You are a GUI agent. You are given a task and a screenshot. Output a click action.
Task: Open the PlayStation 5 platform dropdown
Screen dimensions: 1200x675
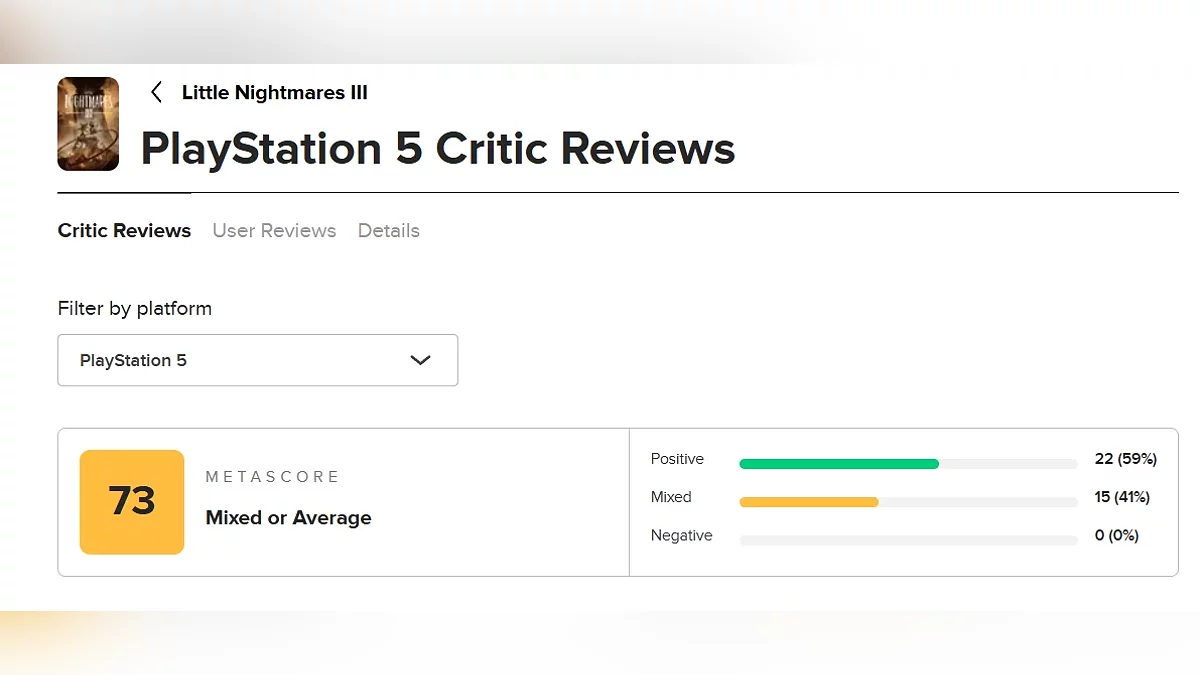pos(257,360)
